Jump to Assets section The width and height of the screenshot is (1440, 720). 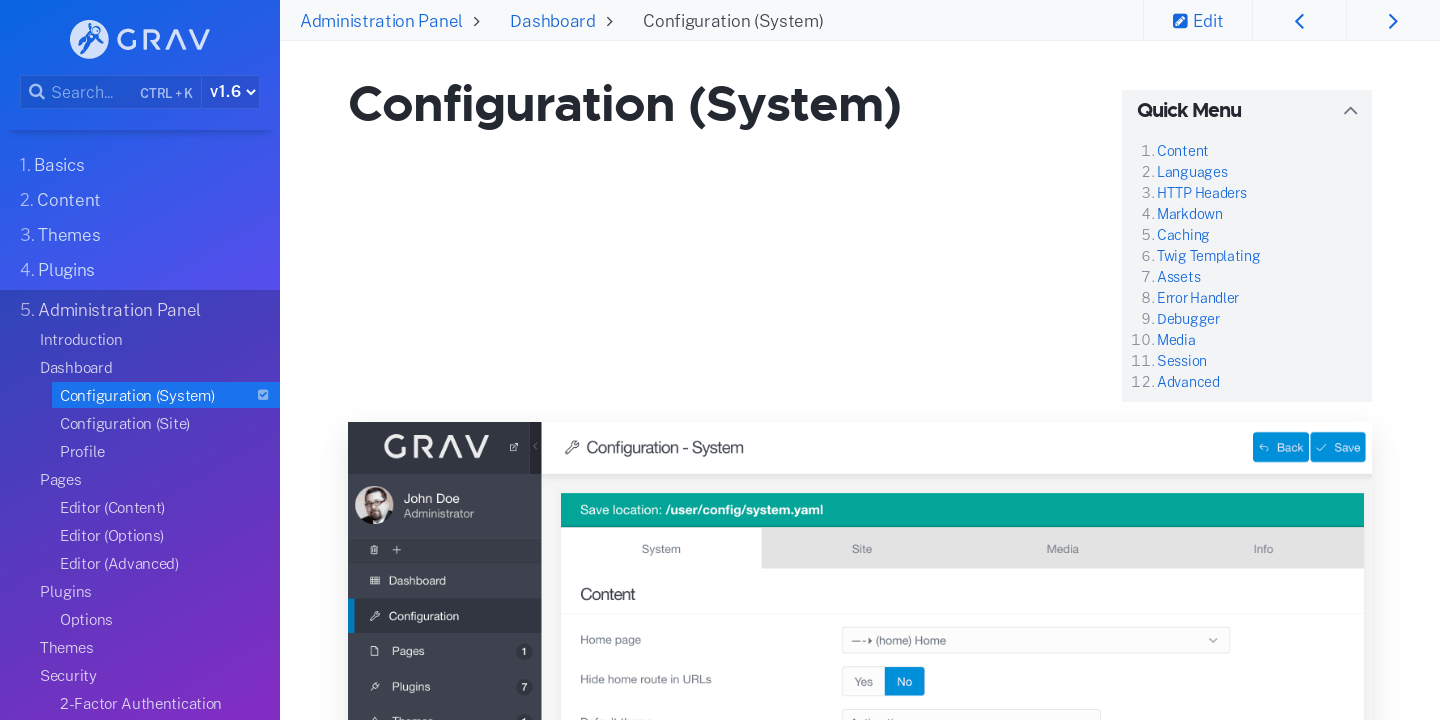click(1179, 277)
